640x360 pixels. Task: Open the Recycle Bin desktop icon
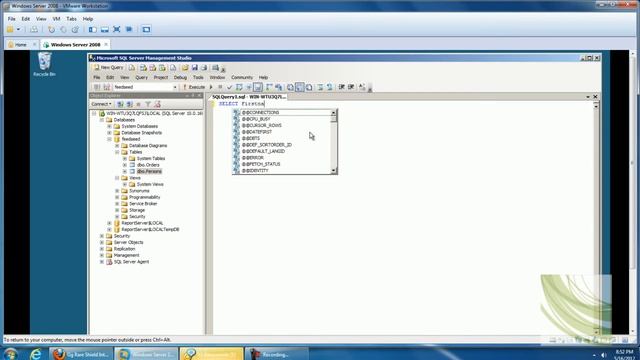click(44, 64)
